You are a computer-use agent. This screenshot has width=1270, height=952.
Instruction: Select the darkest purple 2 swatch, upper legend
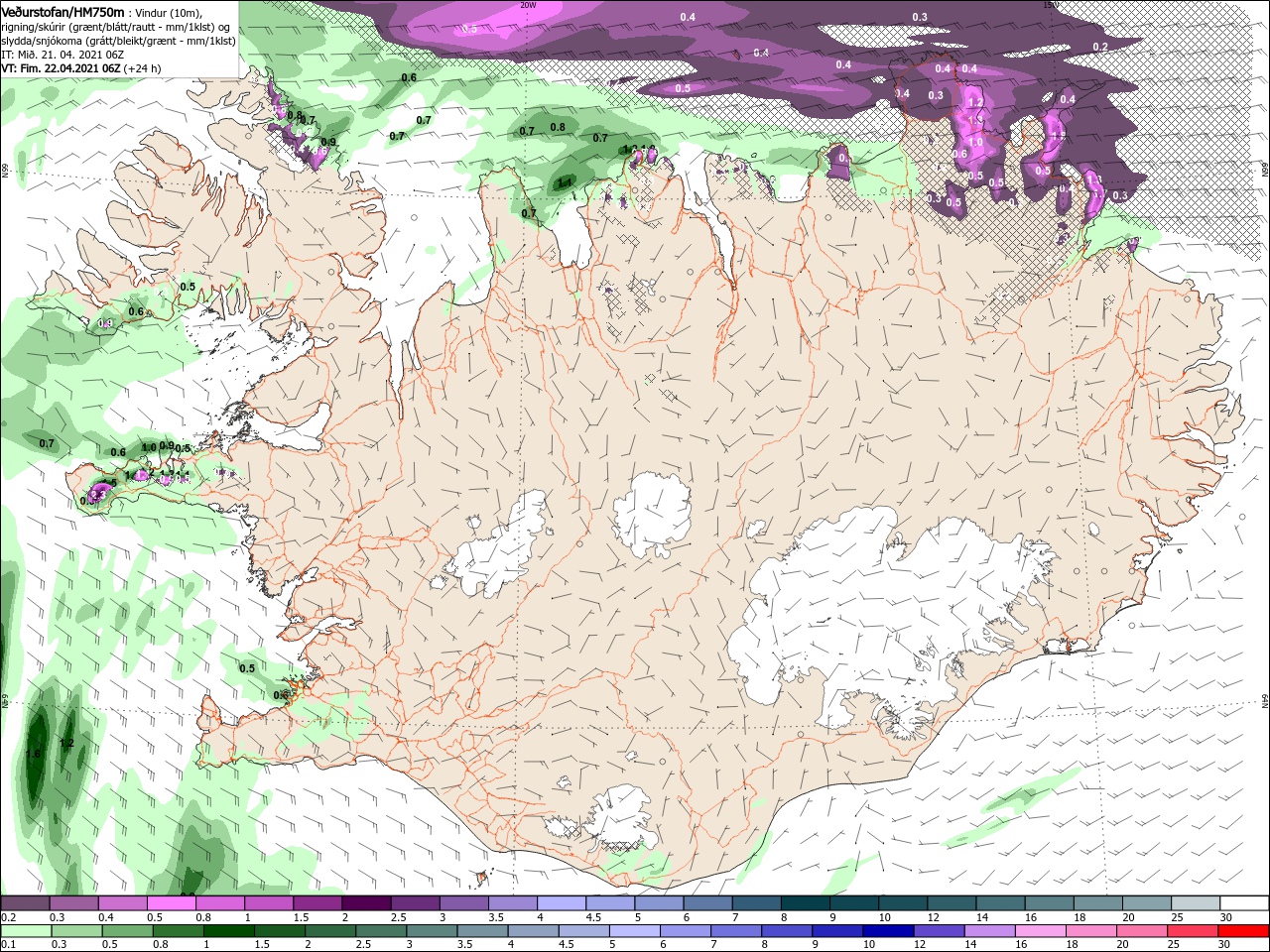coord(365,903)
